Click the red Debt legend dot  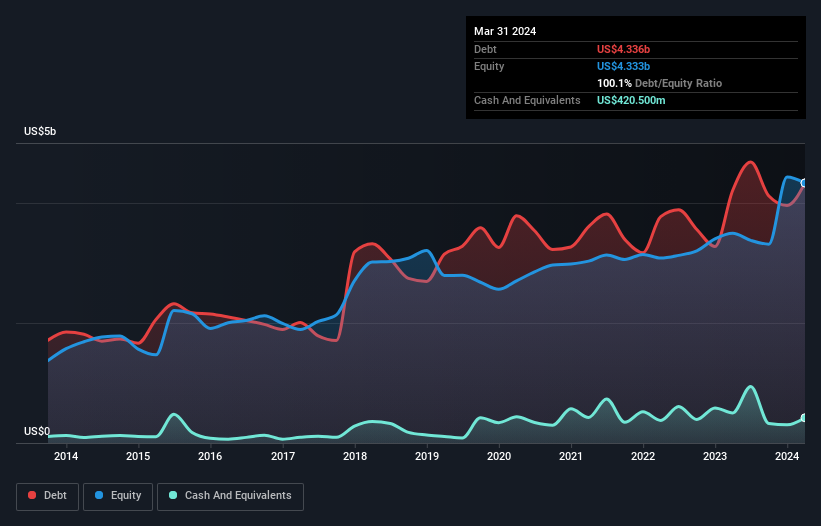pos(32,495)
